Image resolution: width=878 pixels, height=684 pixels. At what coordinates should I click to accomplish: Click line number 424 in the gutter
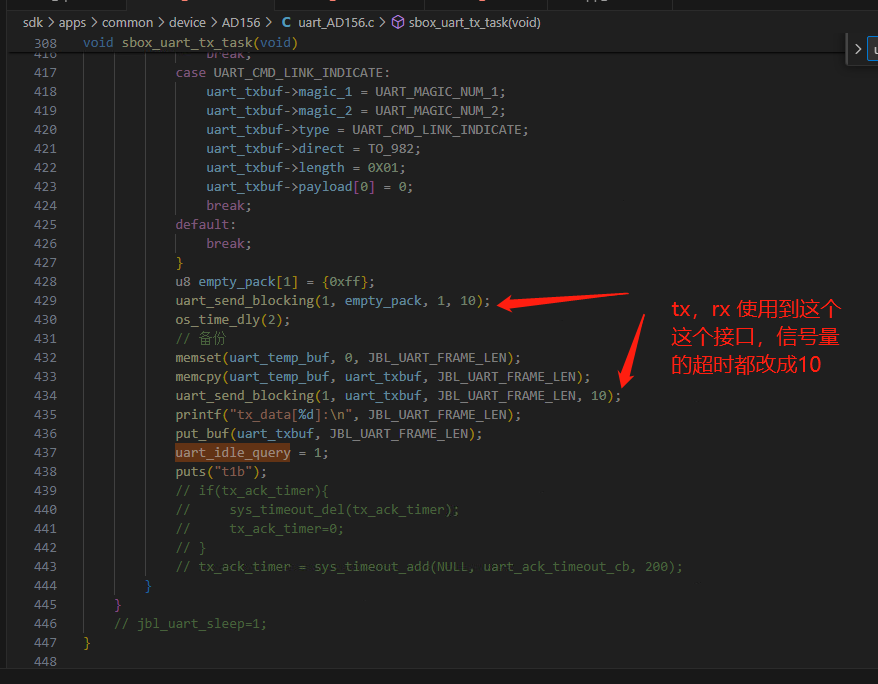pyautogui.click(x=45, y=206)
